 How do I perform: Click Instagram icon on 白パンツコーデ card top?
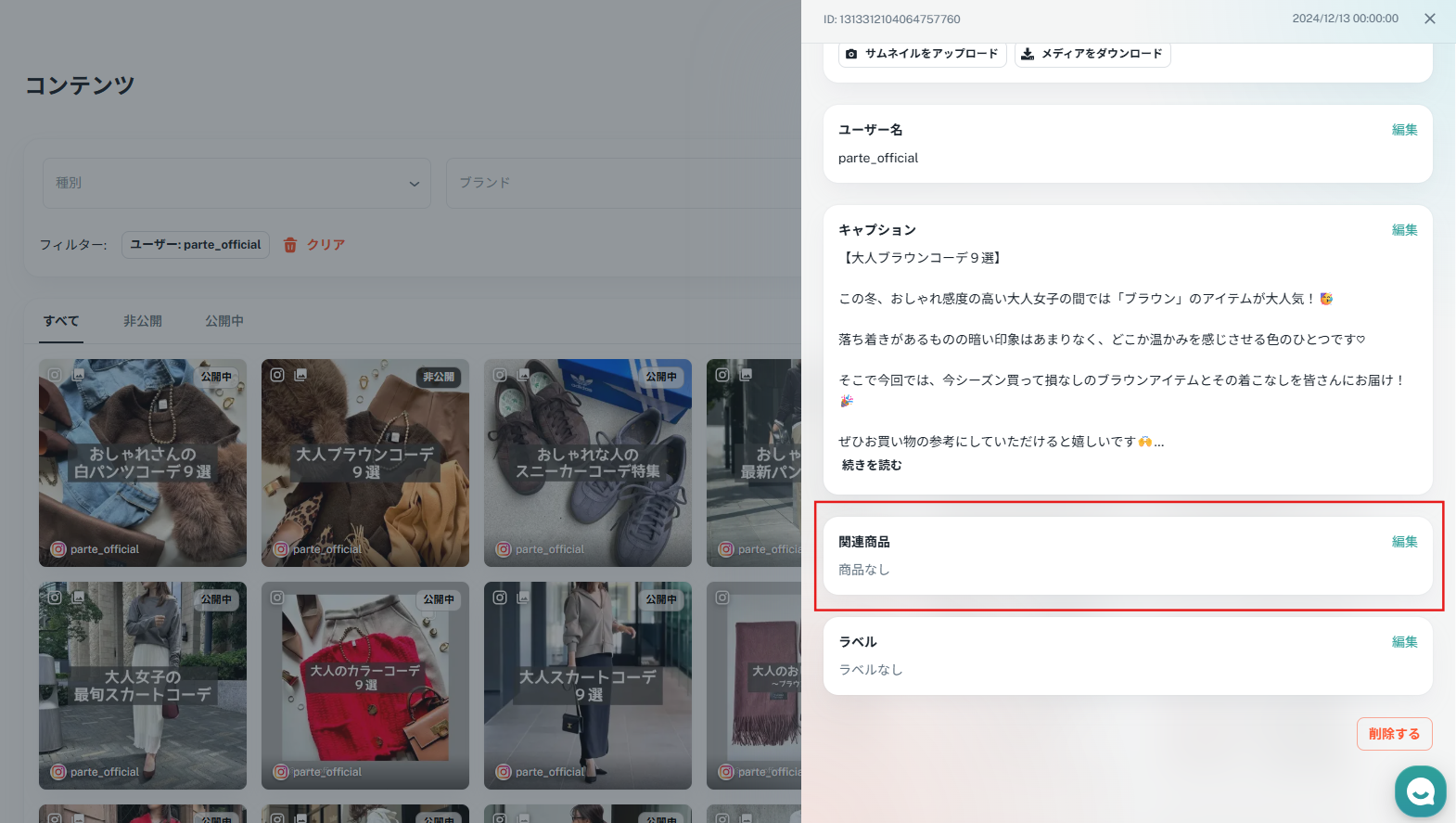tap(55, 375)
